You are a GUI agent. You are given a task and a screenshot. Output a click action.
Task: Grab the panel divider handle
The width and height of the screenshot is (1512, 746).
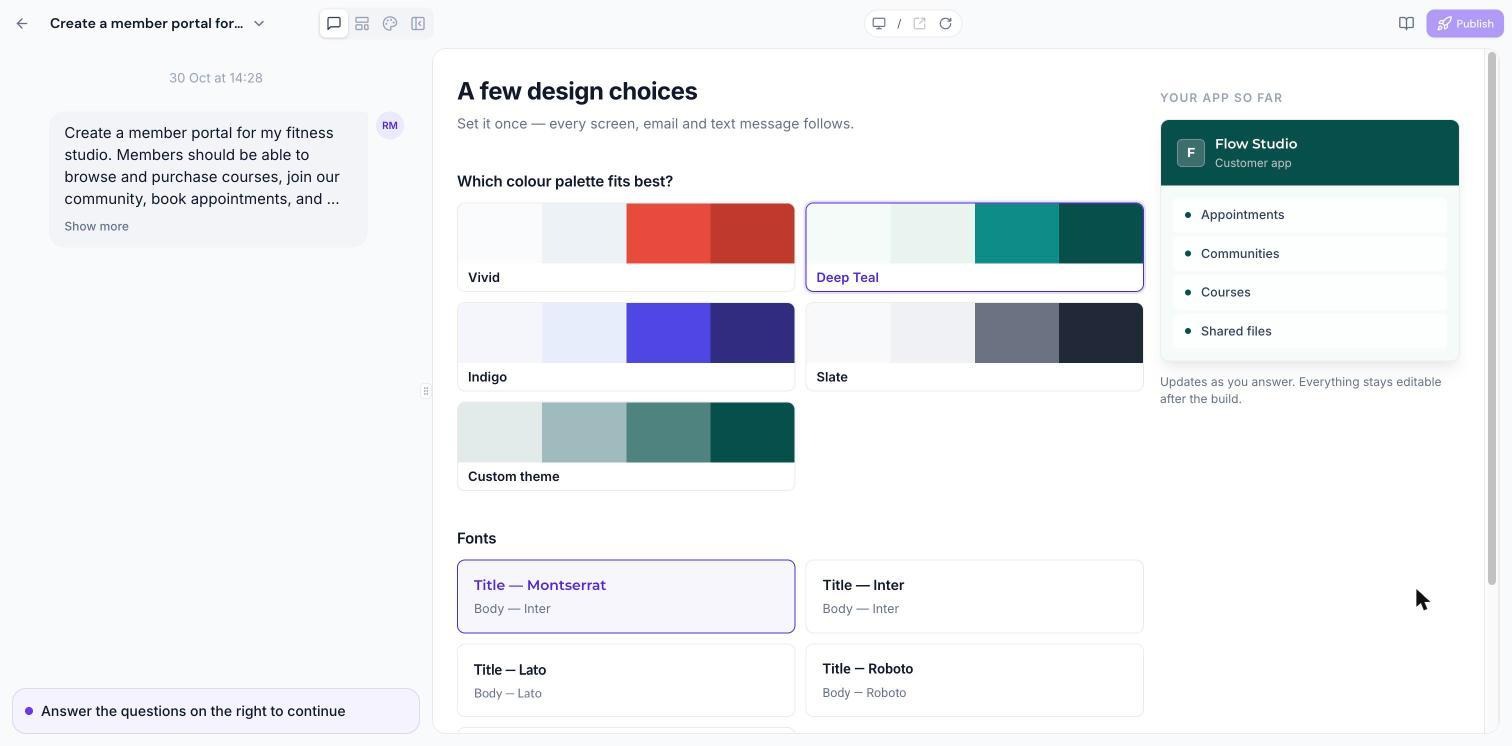[426, 391]
